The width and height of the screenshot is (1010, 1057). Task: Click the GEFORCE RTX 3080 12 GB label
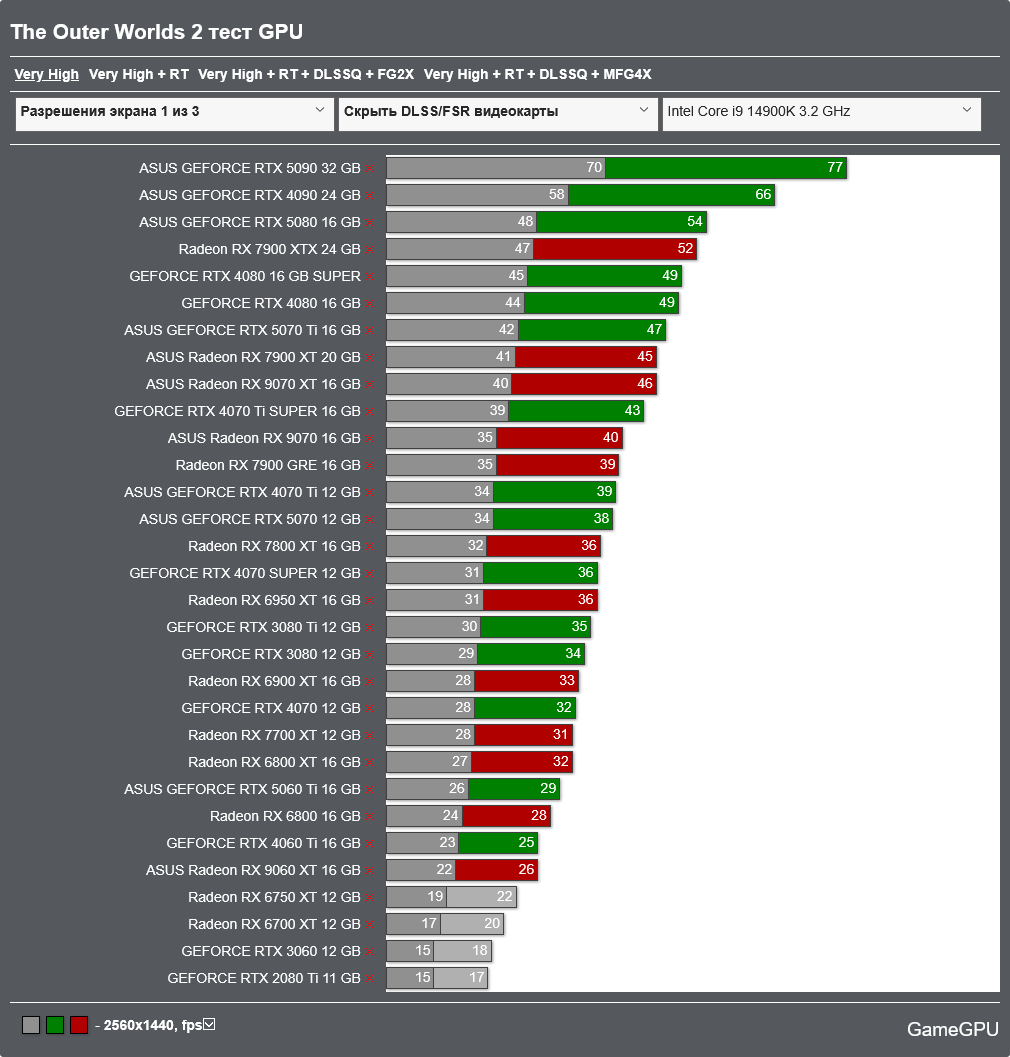click(x=271, y=654)
